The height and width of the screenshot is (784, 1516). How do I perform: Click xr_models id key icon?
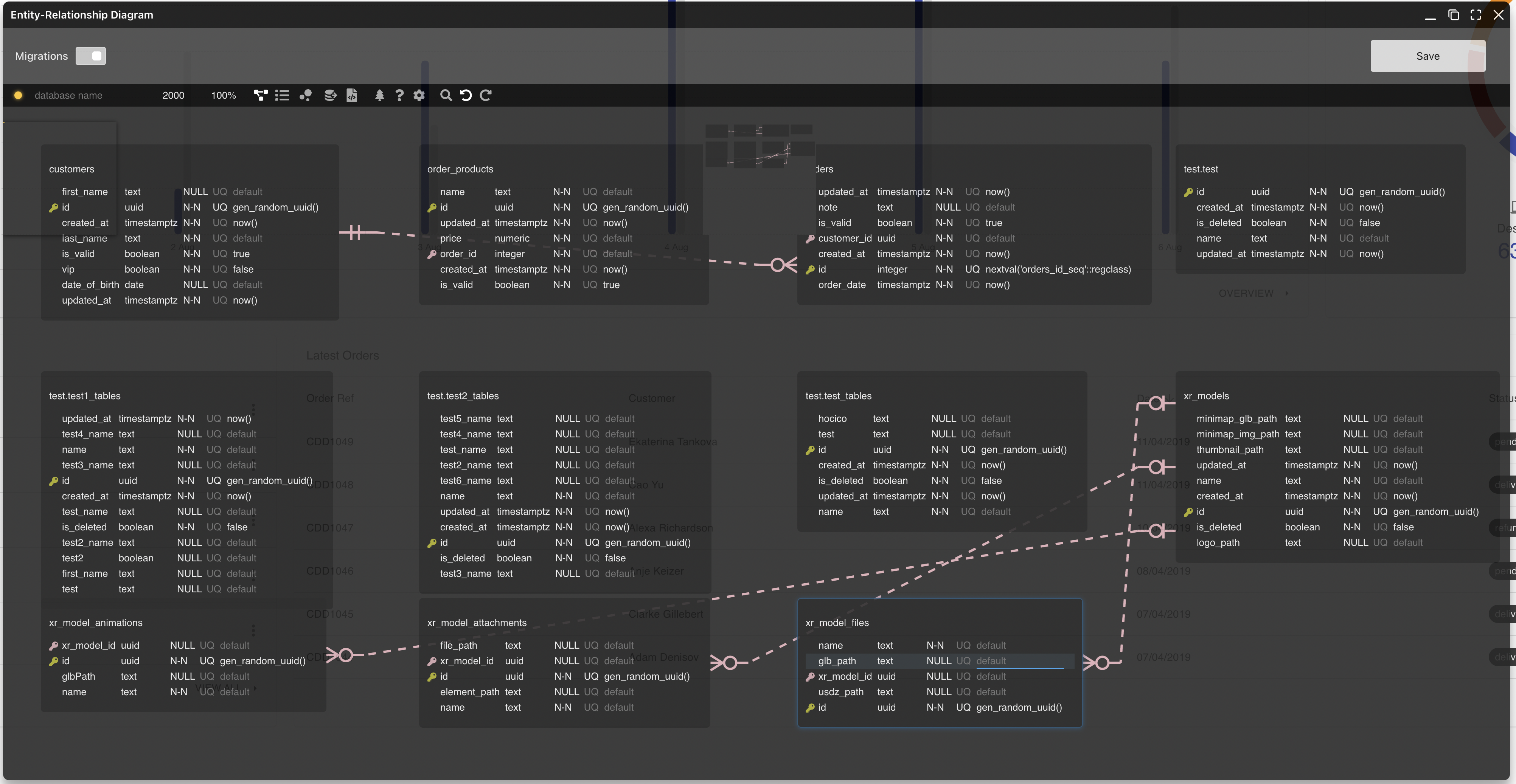coord(1188,512)
